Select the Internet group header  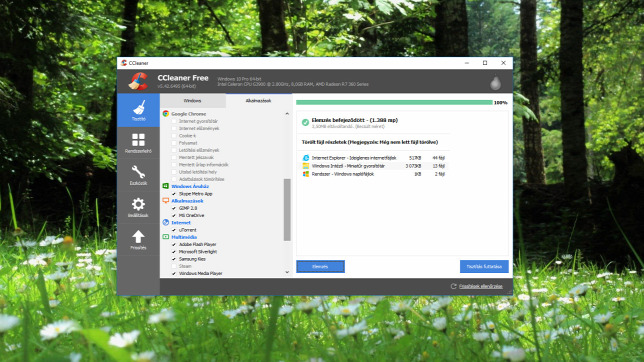point(181,222)
